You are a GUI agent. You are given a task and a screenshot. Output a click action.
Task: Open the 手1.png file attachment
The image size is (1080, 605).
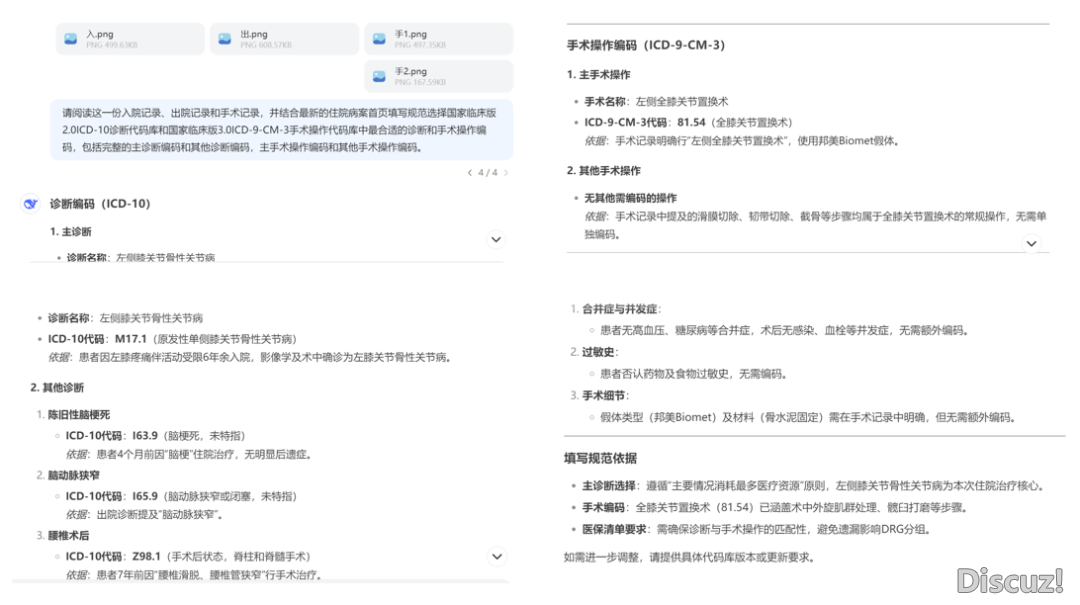pyautogui.click(x=439, y=39)
